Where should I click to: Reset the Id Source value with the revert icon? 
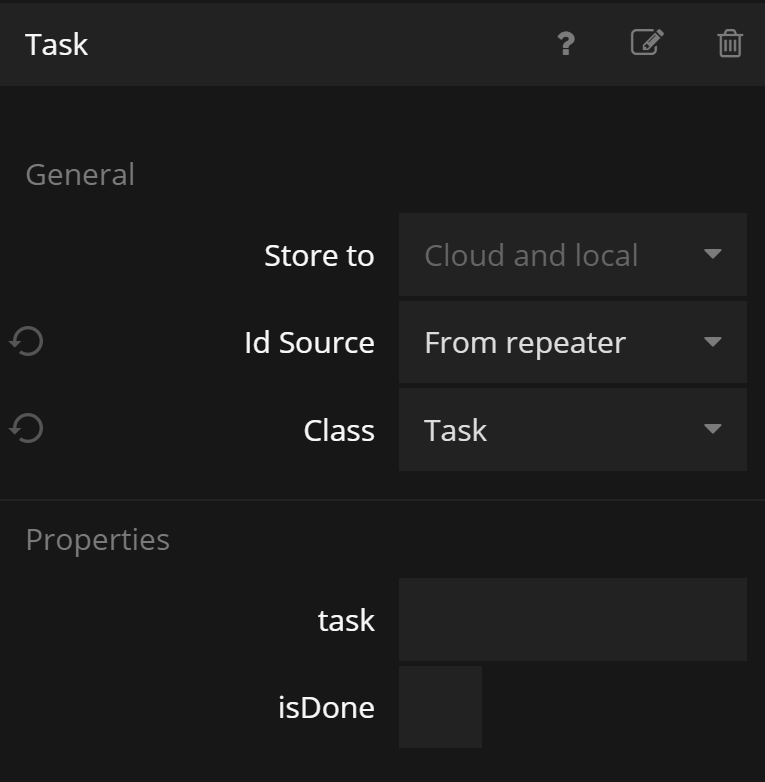pyautogui.click(x=27, y=342)
